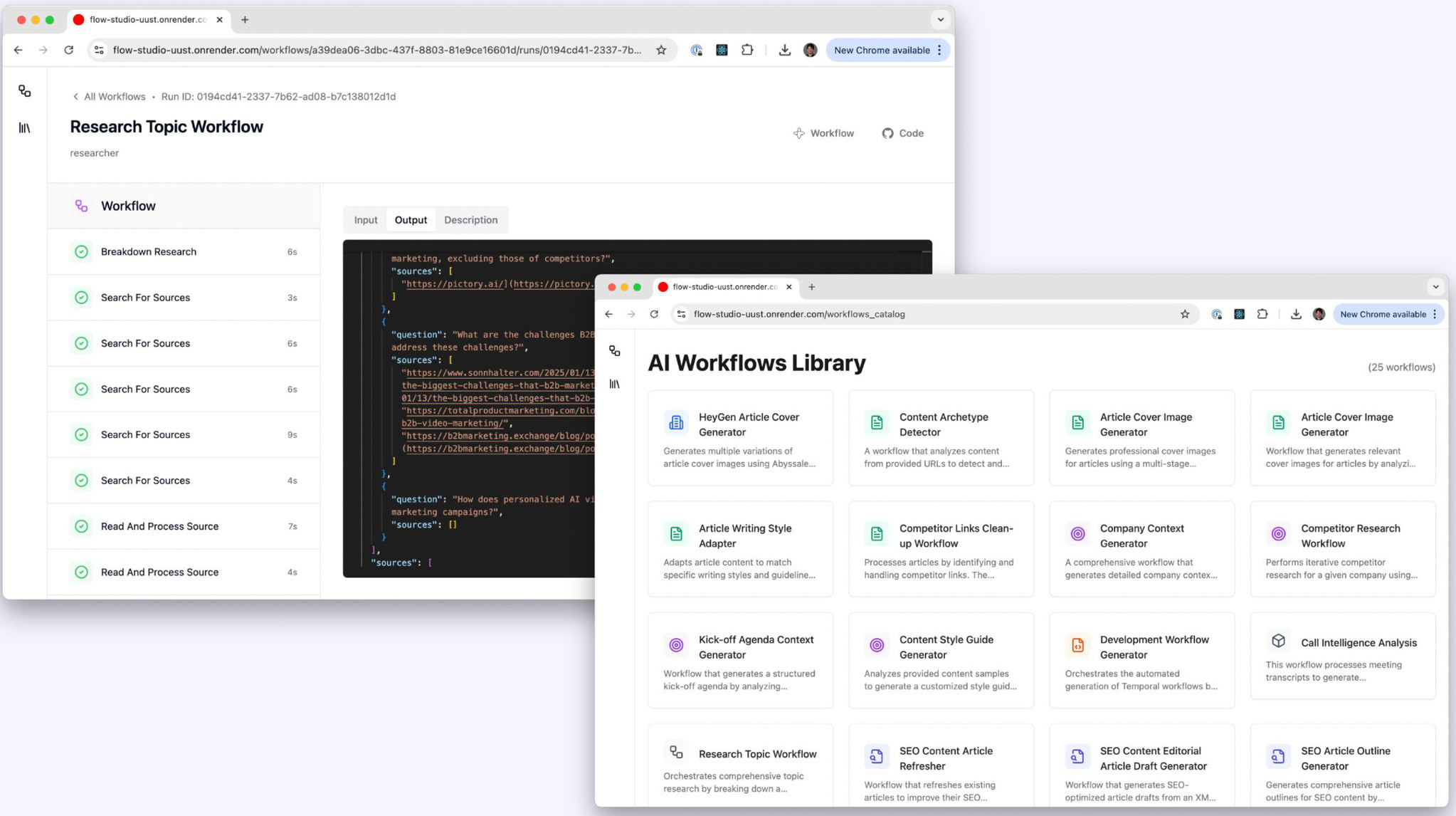This screenshot has width=1456, height=816.
Task: Select Read And Process Source step taking 4s
Action: tap(184, 572)
